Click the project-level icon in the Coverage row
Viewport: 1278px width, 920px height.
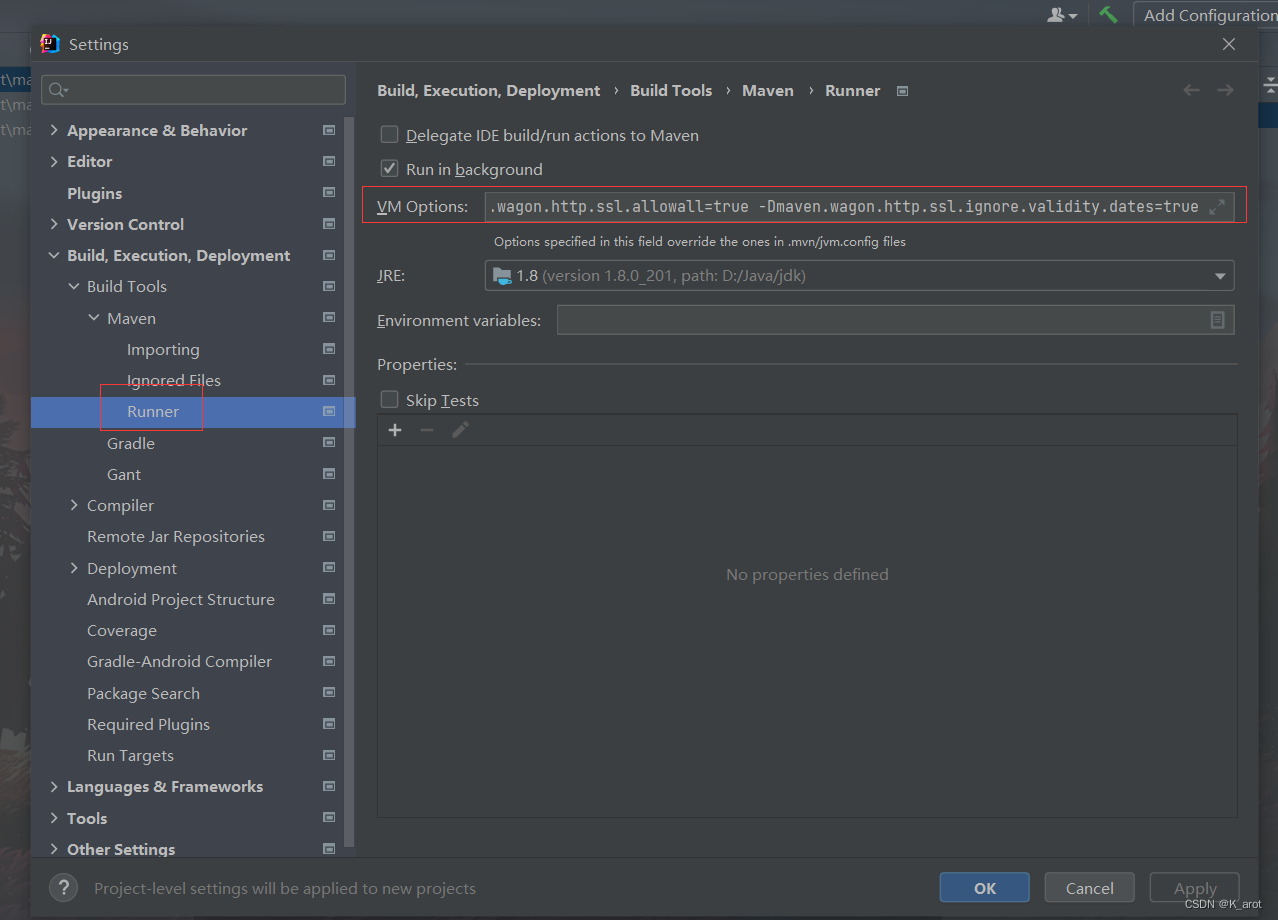[x=329, y=630]
